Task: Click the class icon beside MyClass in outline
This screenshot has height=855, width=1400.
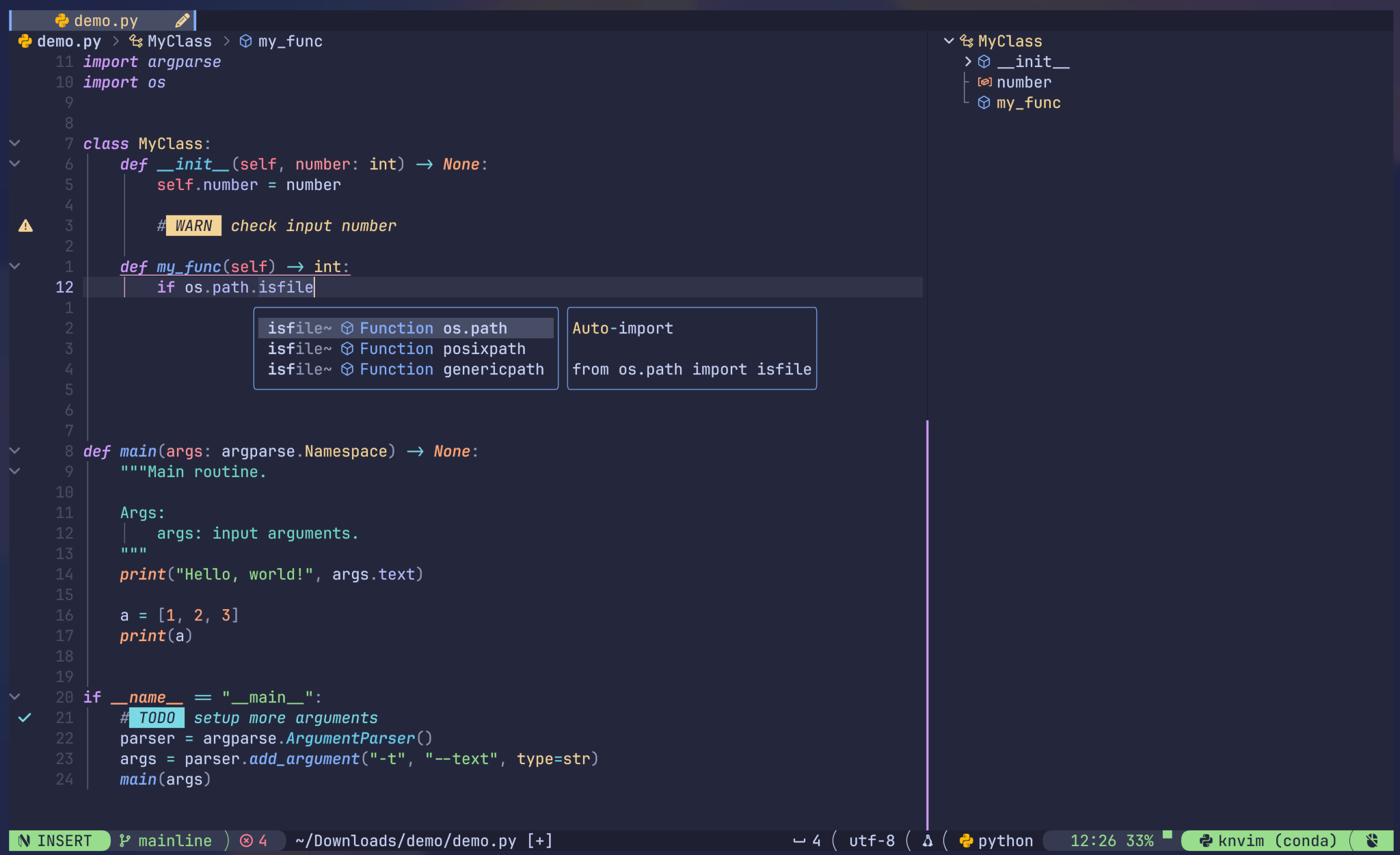Action: point(967,41)
